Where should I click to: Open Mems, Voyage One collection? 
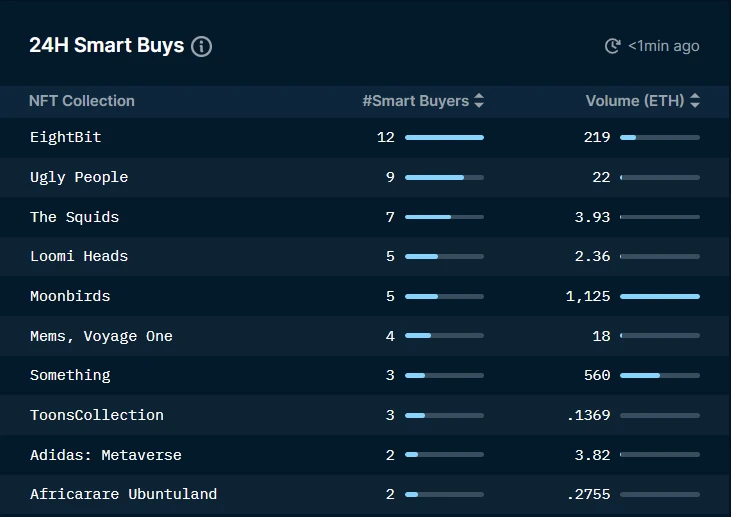101,336
